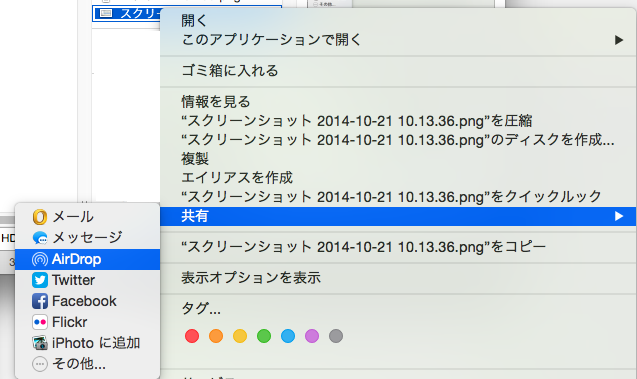Viewport: 637px width, 379px height.
Task: Click the arrow beside 共有
Action: coord(619,216)
